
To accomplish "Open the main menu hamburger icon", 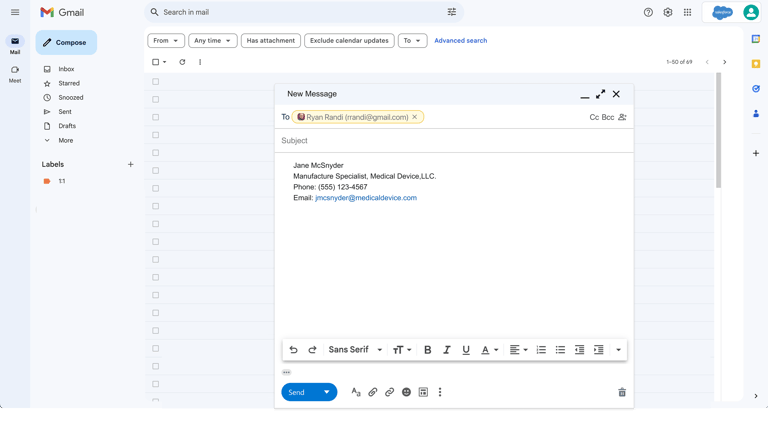I will click(15, 12).
